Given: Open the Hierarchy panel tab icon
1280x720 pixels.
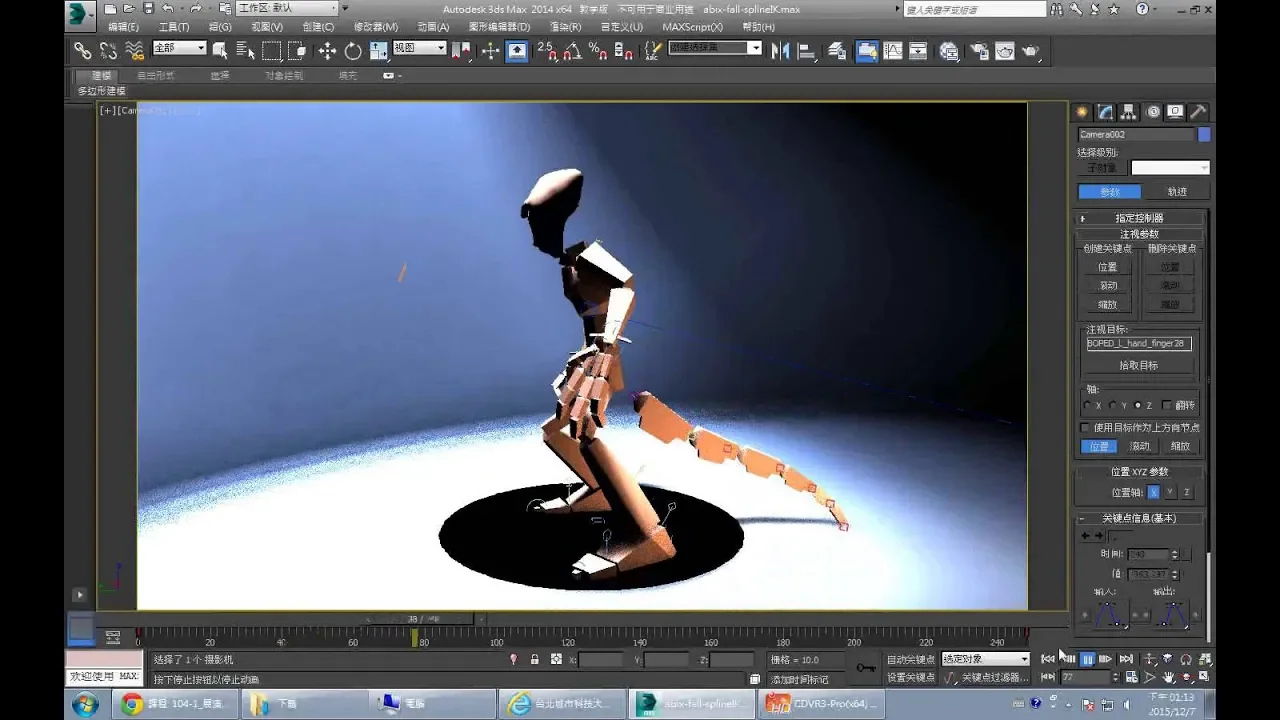Looking at the screenshot, I should coord(1129,112).
